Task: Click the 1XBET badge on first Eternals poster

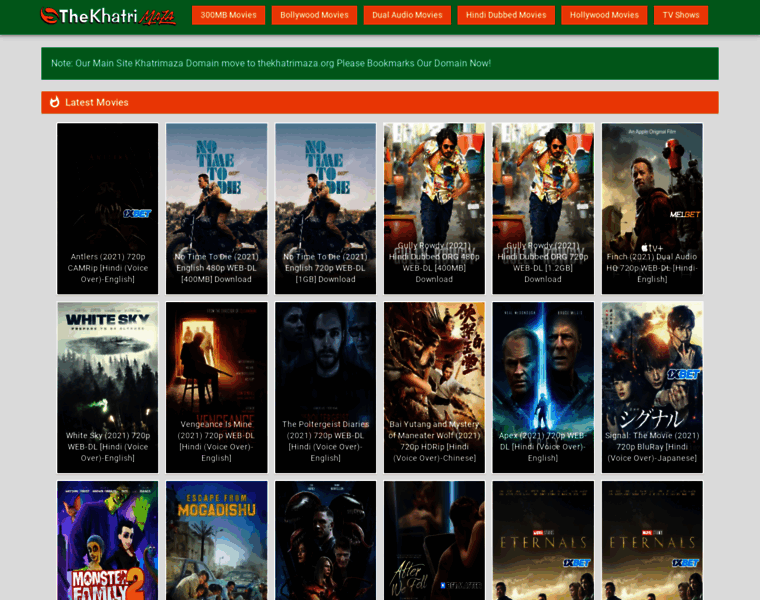Action: coord(576,563)
